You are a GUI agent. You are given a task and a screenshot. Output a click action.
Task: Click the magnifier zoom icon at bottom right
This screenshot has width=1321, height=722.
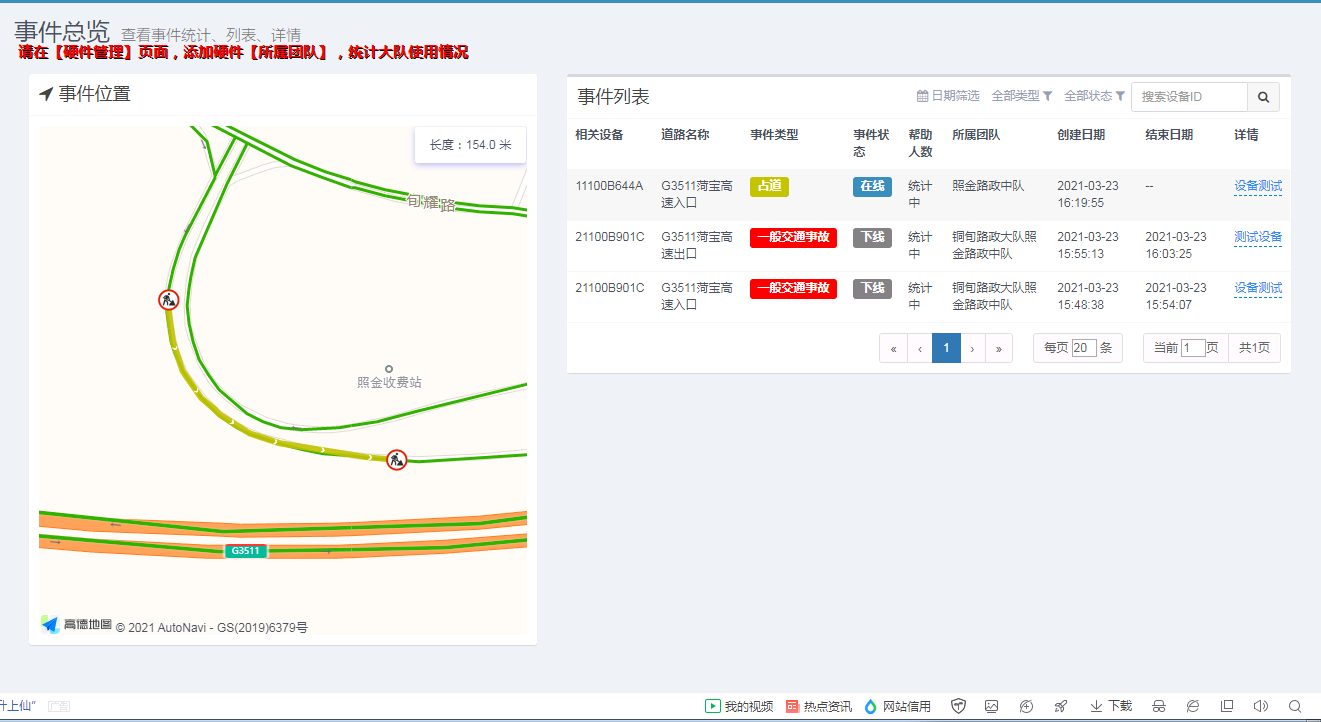[x=1294, y=706]
